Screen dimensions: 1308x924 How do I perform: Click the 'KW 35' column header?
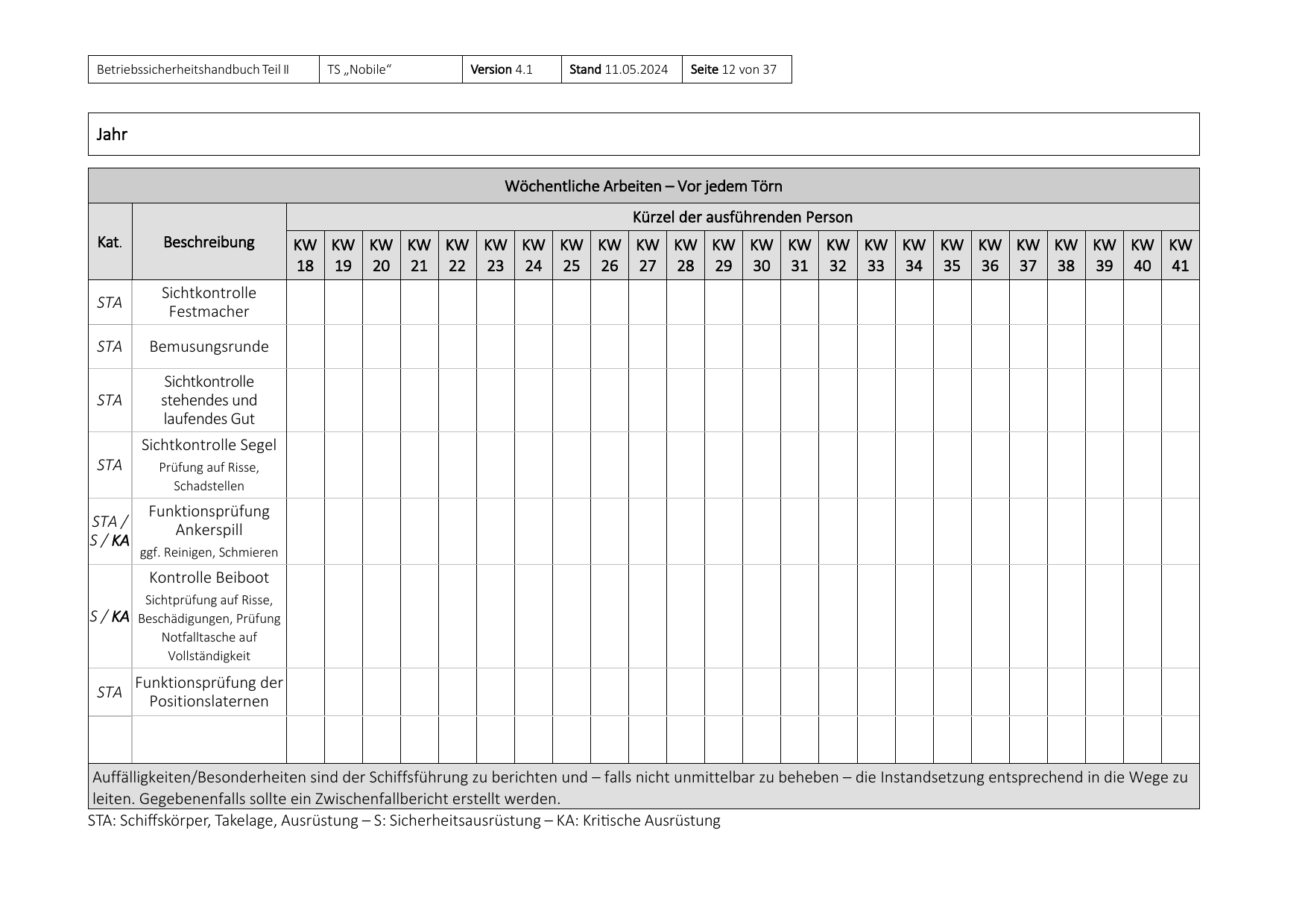[x=952, y=256]
